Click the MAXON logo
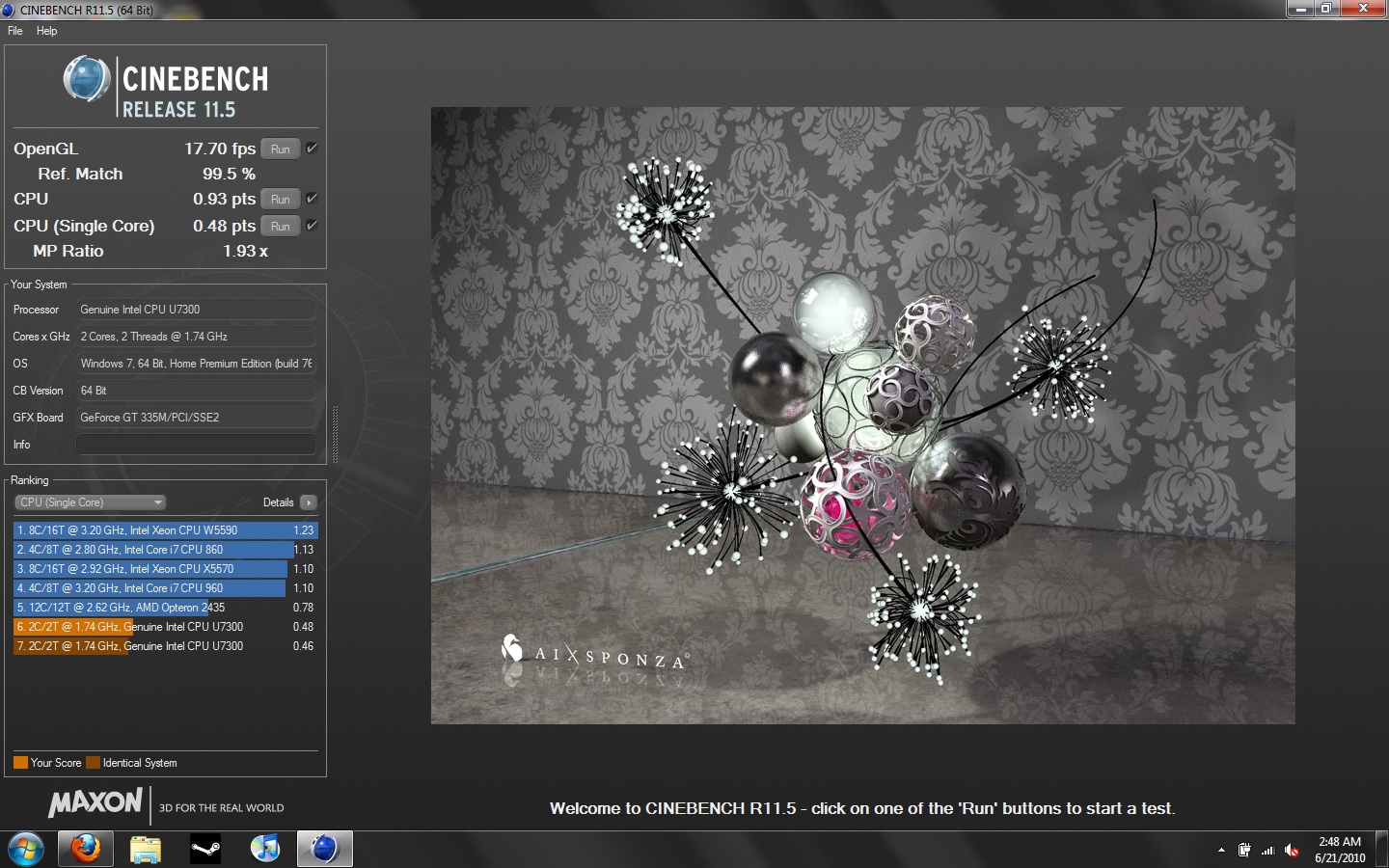This screenshot has height=868, width=1389. point(95,802)
